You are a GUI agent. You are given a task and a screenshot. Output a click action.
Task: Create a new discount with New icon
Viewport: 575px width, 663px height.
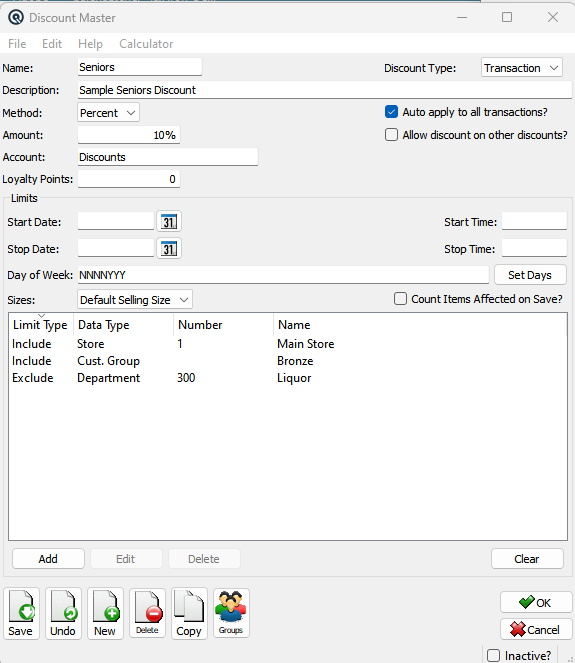[105, 613]
